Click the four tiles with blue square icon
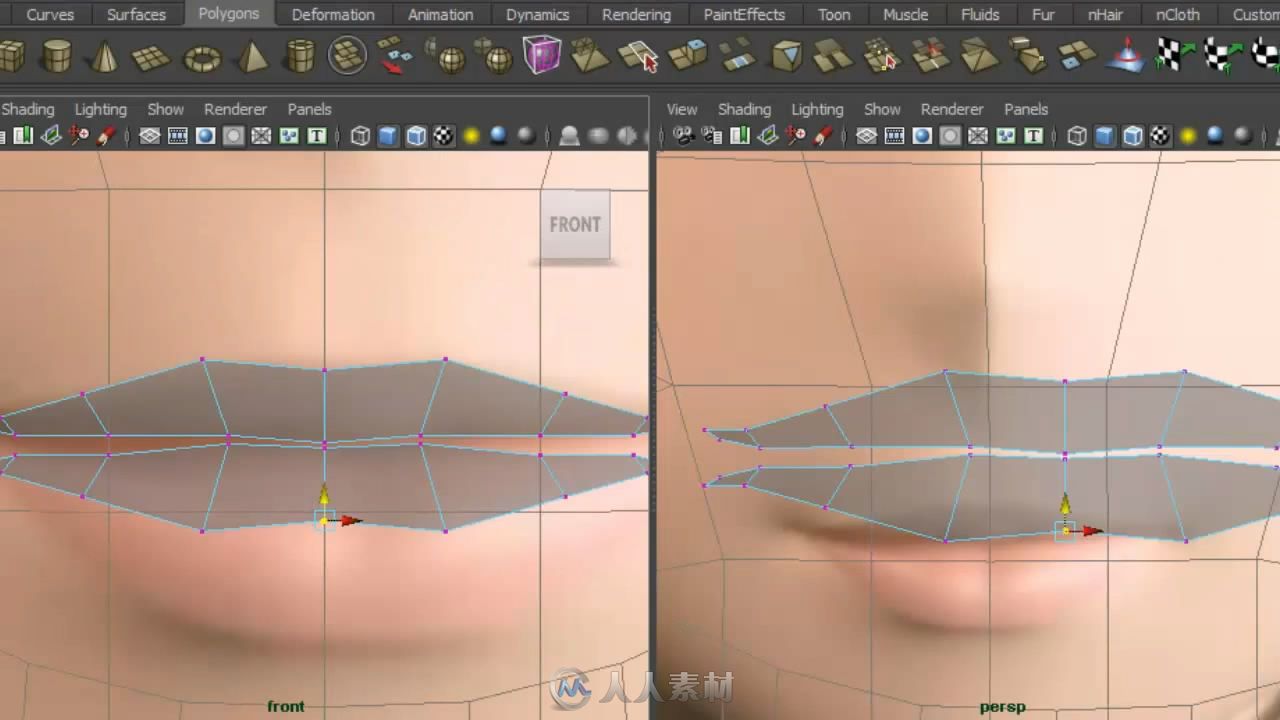1280x720 pixels. pos(1077,56)
